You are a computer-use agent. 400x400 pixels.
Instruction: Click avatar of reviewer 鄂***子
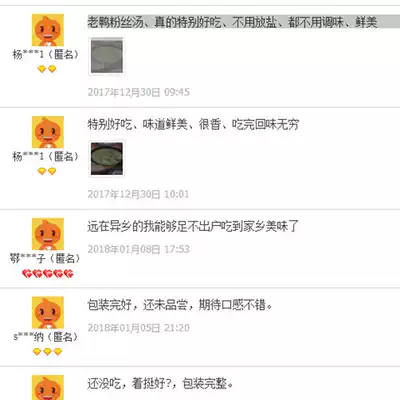[x=48, y=234]
